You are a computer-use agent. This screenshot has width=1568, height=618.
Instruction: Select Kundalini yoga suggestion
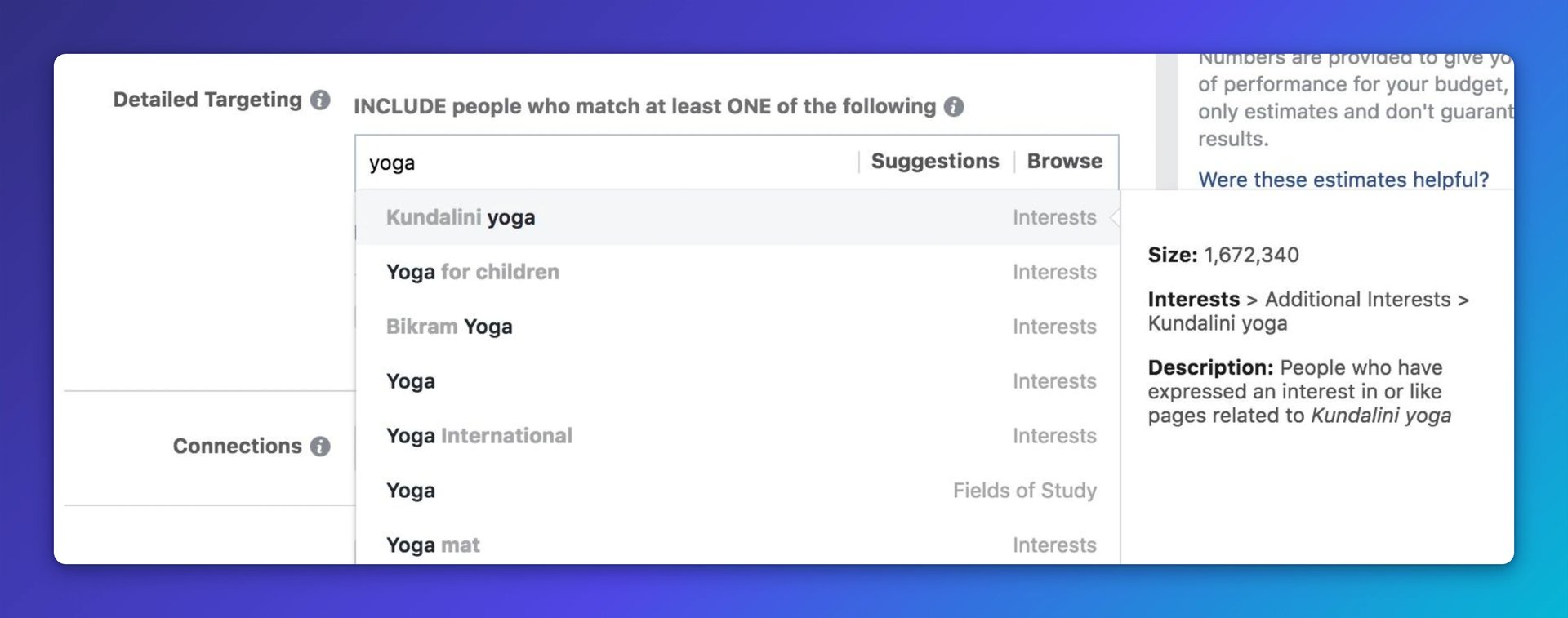[x=737, y=218]
